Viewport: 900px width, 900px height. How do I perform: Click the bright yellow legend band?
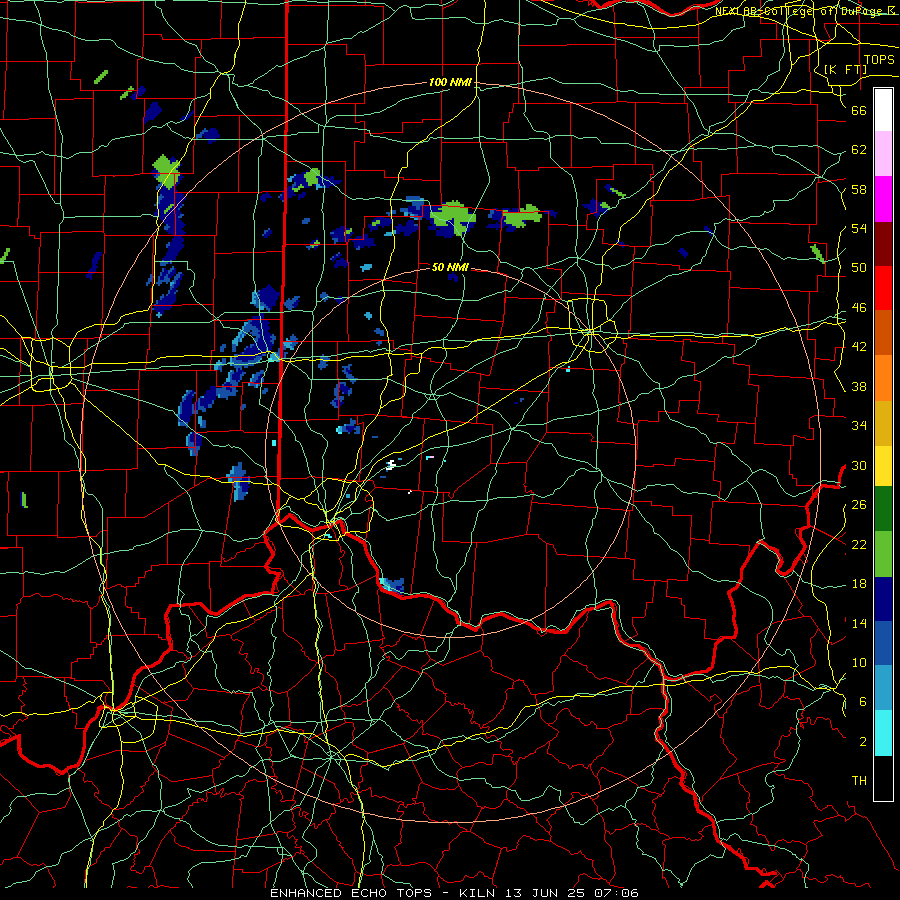(x=883, y=465)
